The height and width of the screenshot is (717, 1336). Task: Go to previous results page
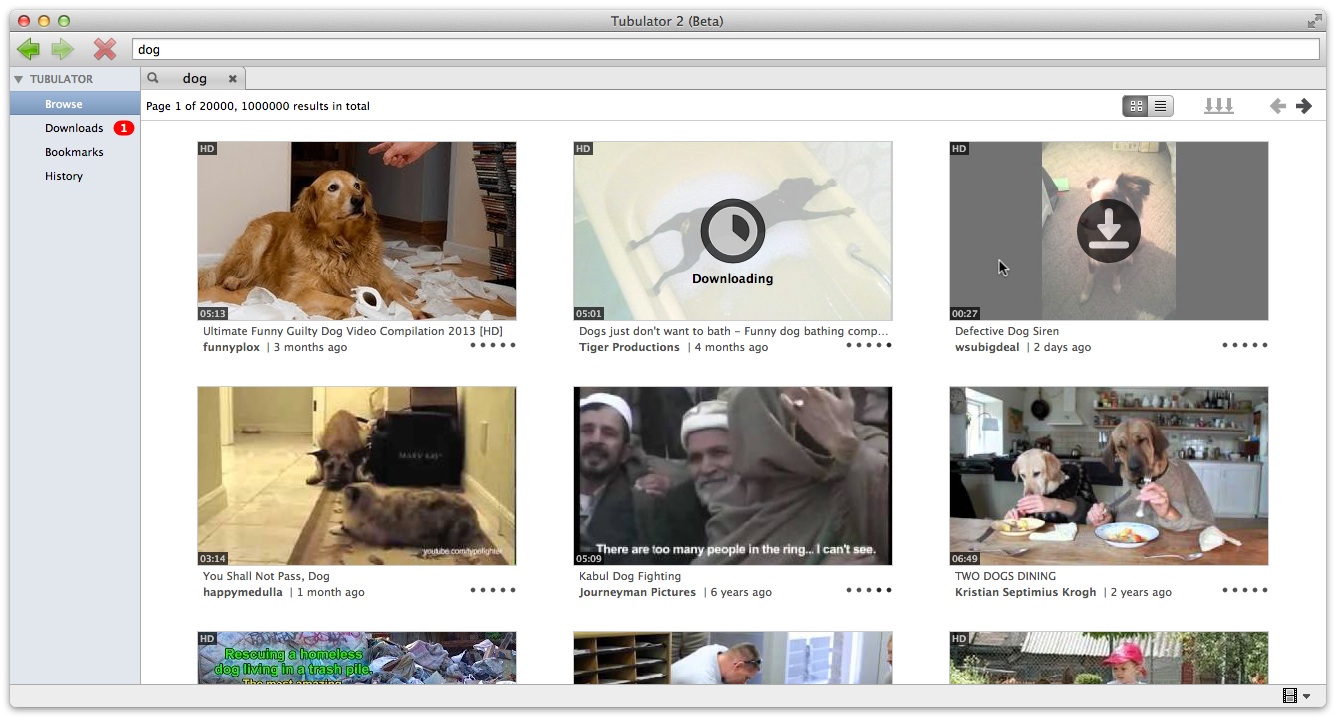1278,105
